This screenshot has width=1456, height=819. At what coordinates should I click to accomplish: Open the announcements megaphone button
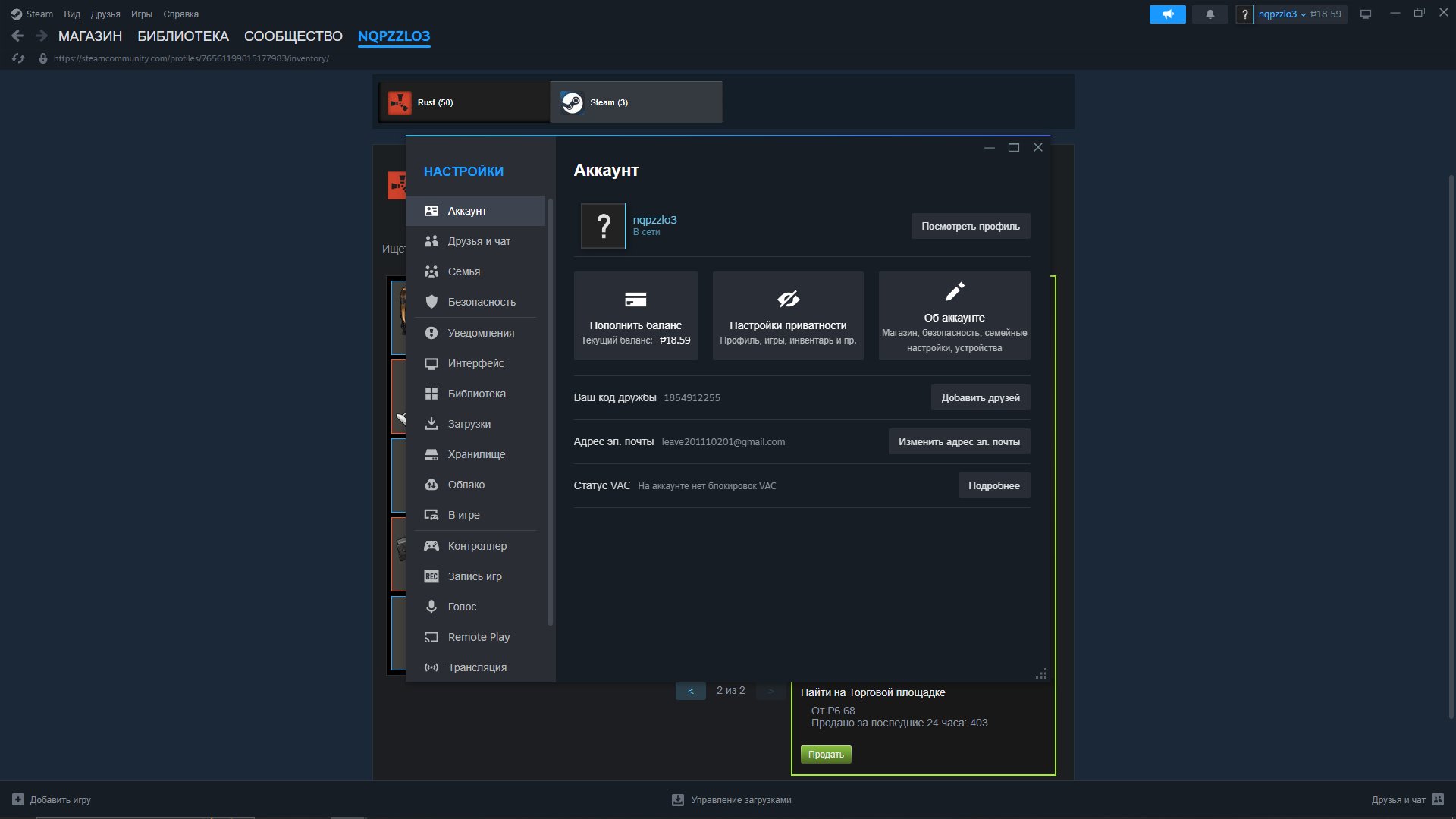(1168, 14)
